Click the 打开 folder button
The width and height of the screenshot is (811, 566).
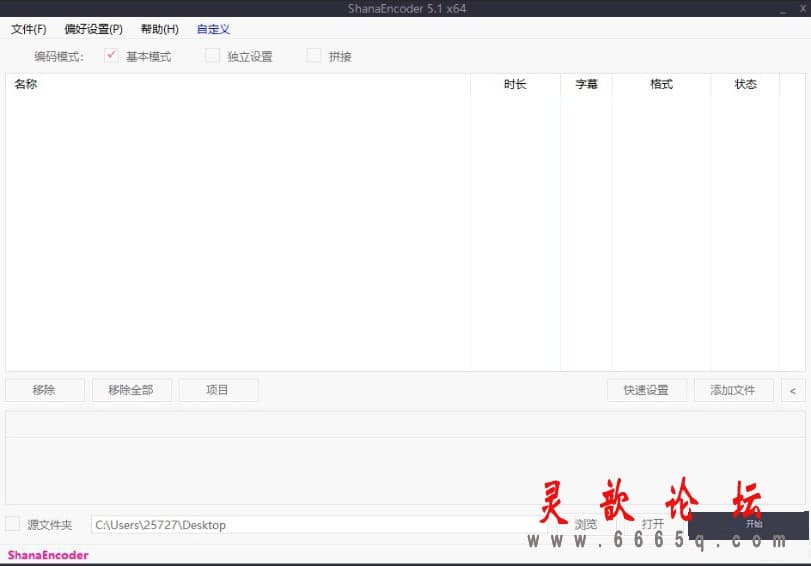[x=653, y=524]
